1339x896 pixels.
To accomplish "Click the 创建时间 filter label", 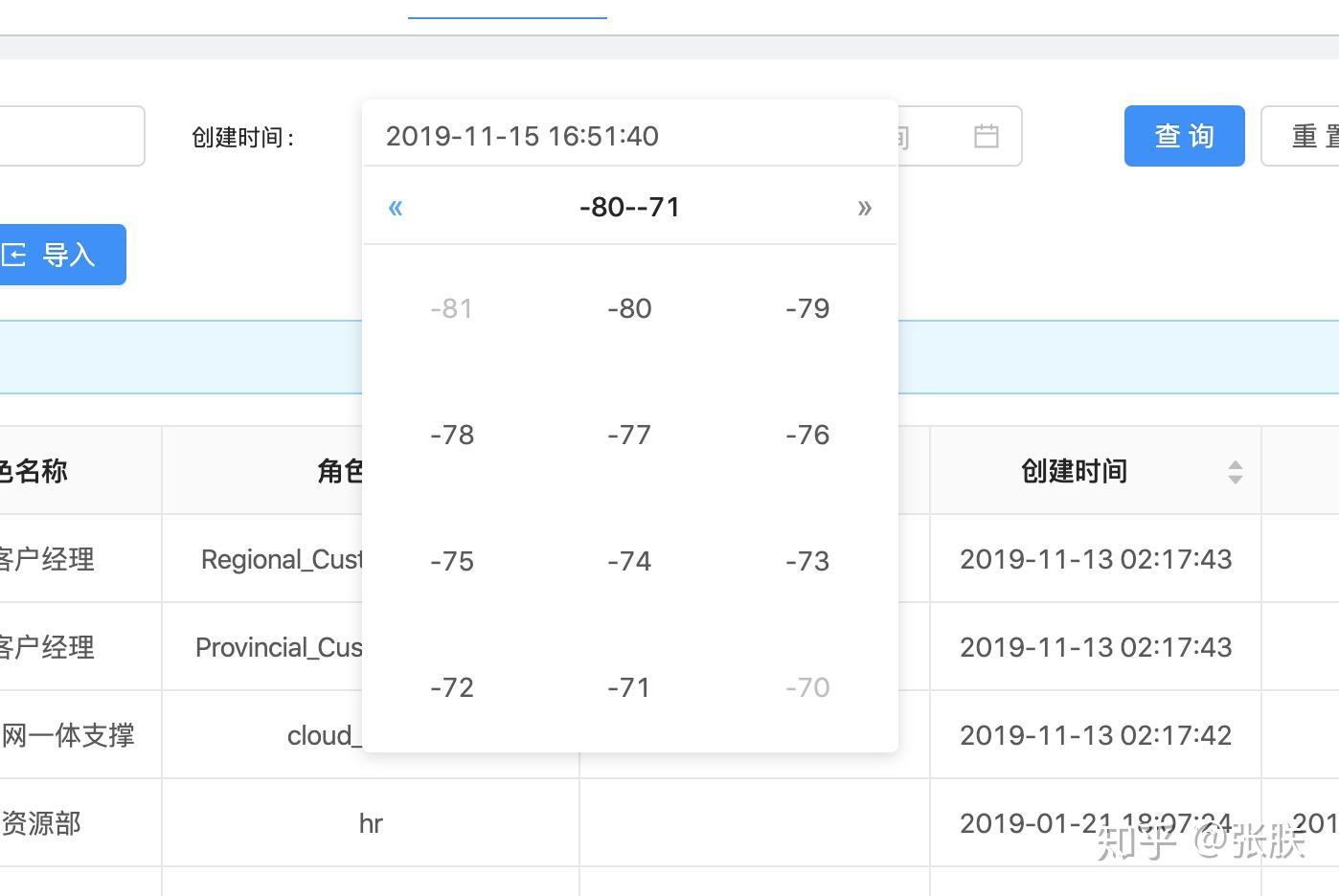I will [242, 137].
